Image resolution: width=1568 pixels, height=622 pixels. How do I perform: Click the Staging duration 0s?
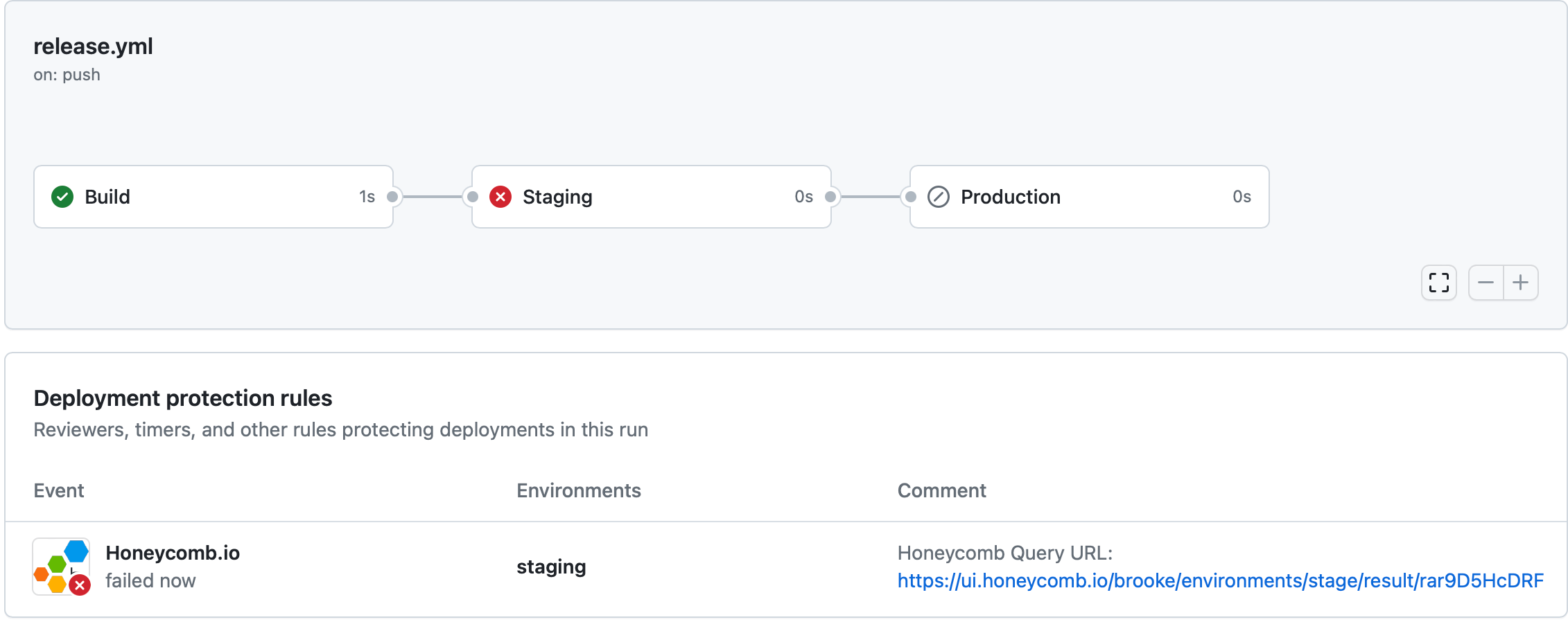(x=804, y=197)
